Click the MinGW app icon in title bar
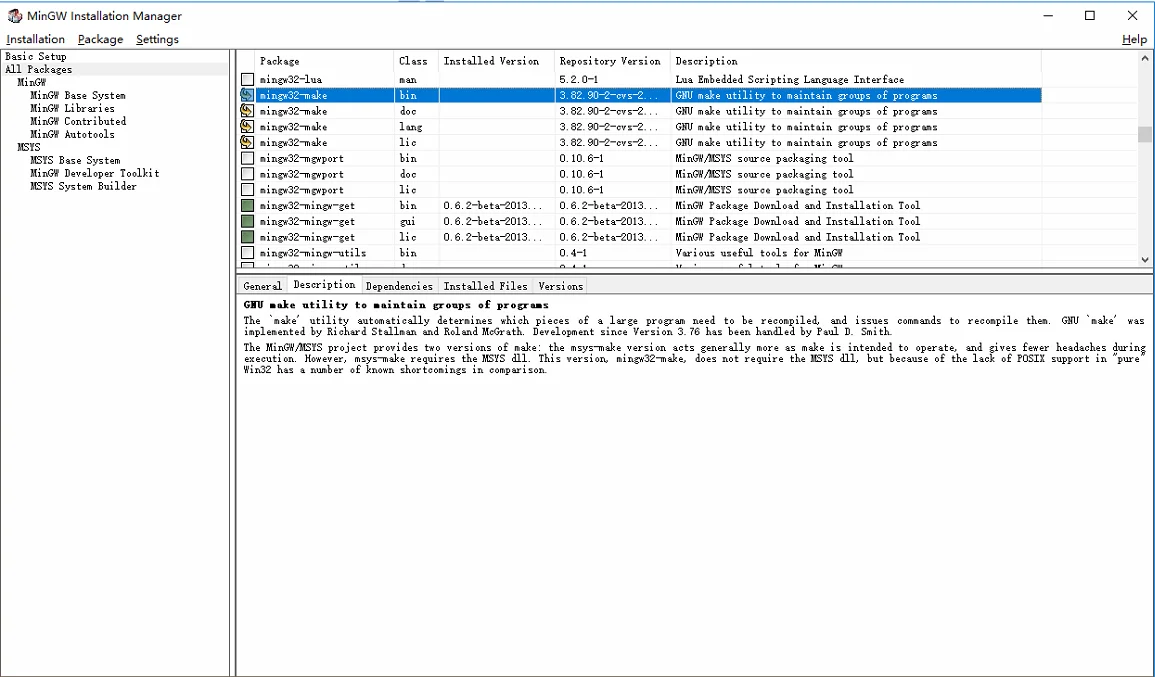The height and width of the screenshot is (677, 1155). tap(15, 15)
